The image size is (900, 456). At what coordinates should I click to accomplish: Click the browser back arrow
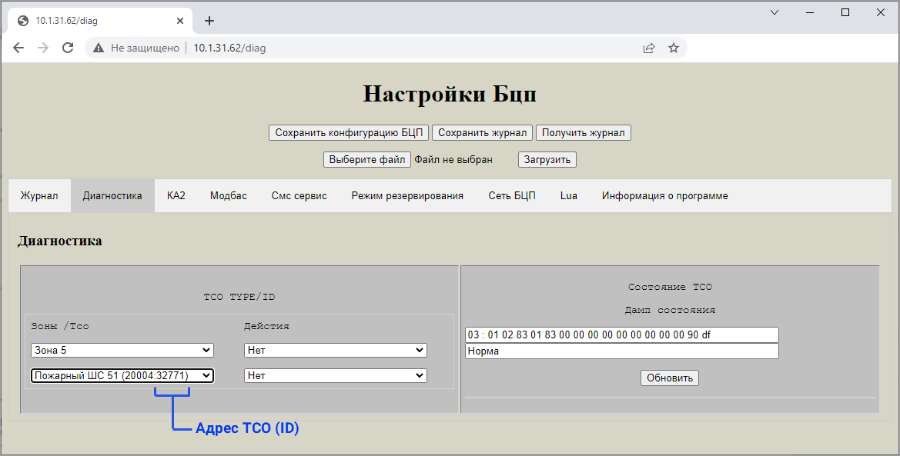coord(18,48)
